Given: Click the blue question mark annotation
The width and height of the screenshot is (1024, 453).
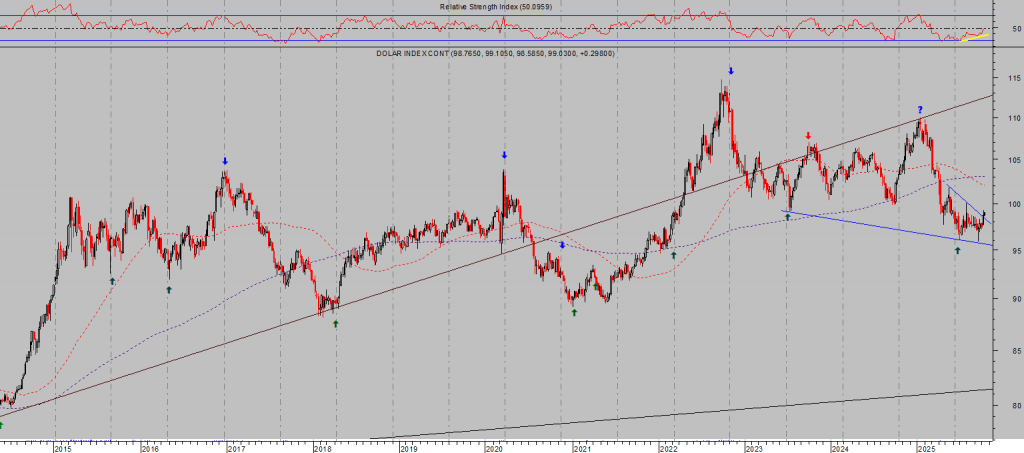Looking at the screenshot, I should pyautogui.click(x=920, y=109).
